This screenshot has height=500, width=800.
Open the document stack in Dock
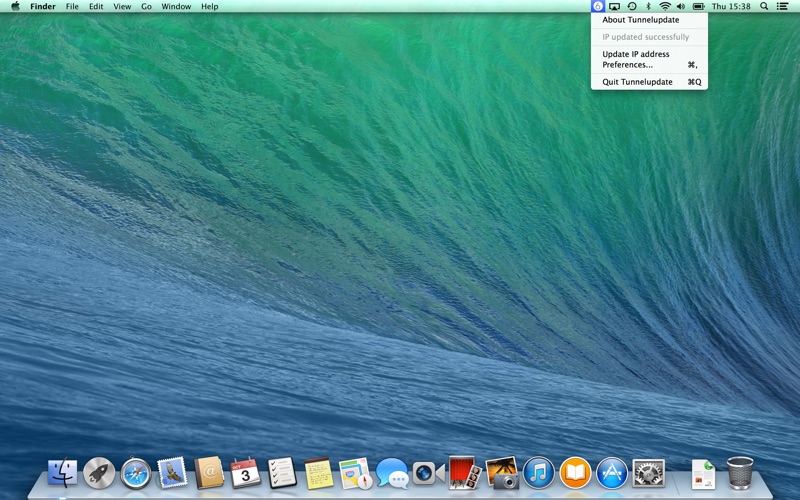[703, 474]
